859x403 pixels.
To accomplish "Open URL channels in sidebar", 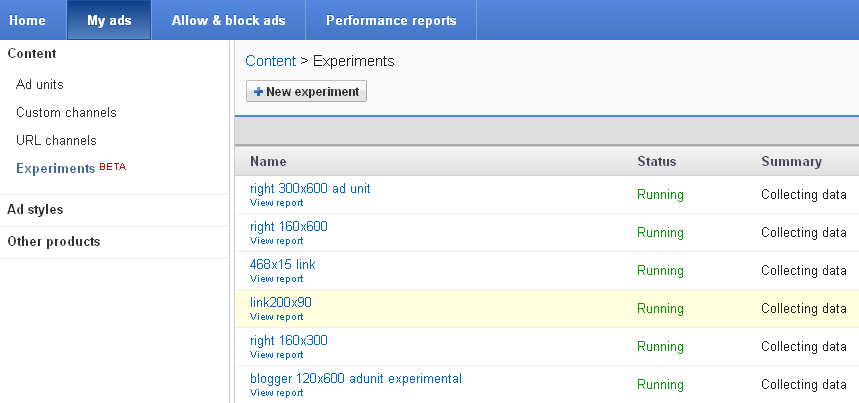I will pyautogui.click(x=56, y=141).
